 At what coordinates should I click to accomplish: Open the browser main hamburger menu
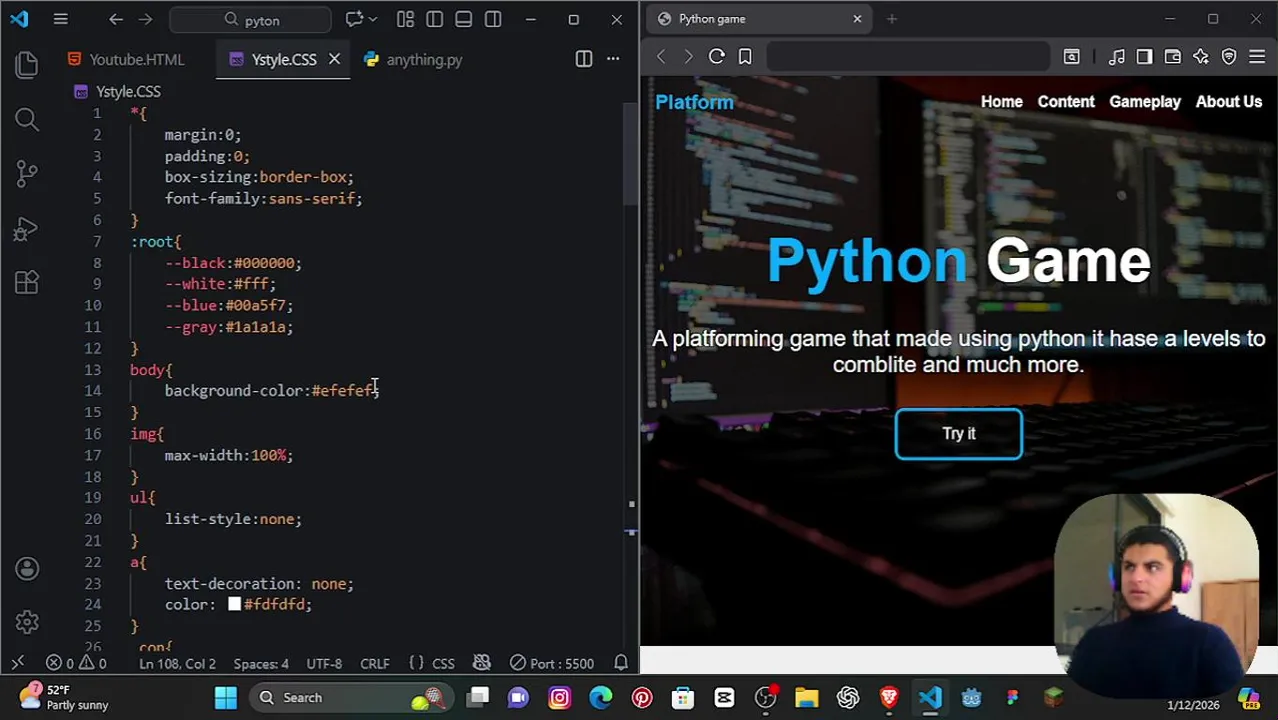pyautogui.click(x=1257, y=57)
